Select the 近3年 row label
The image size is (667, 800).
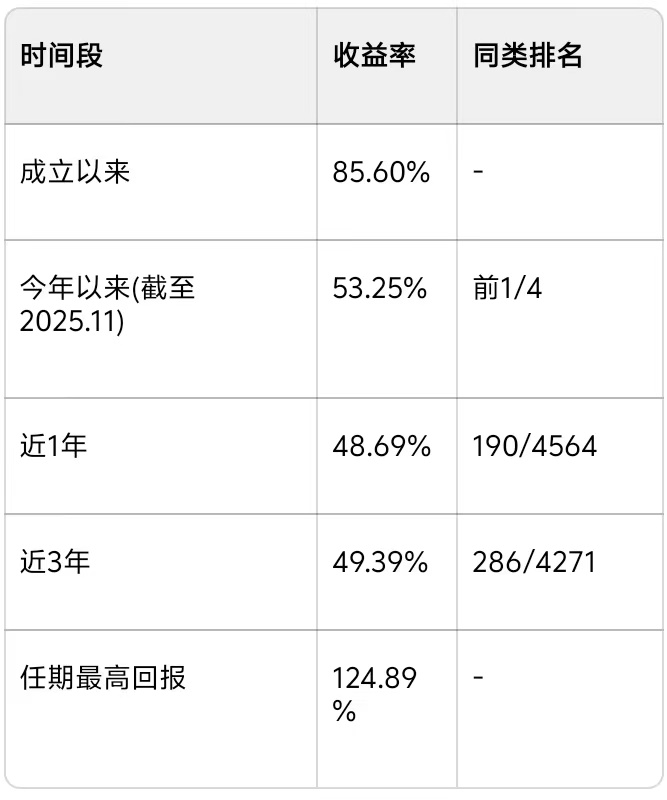click(55, 562)
